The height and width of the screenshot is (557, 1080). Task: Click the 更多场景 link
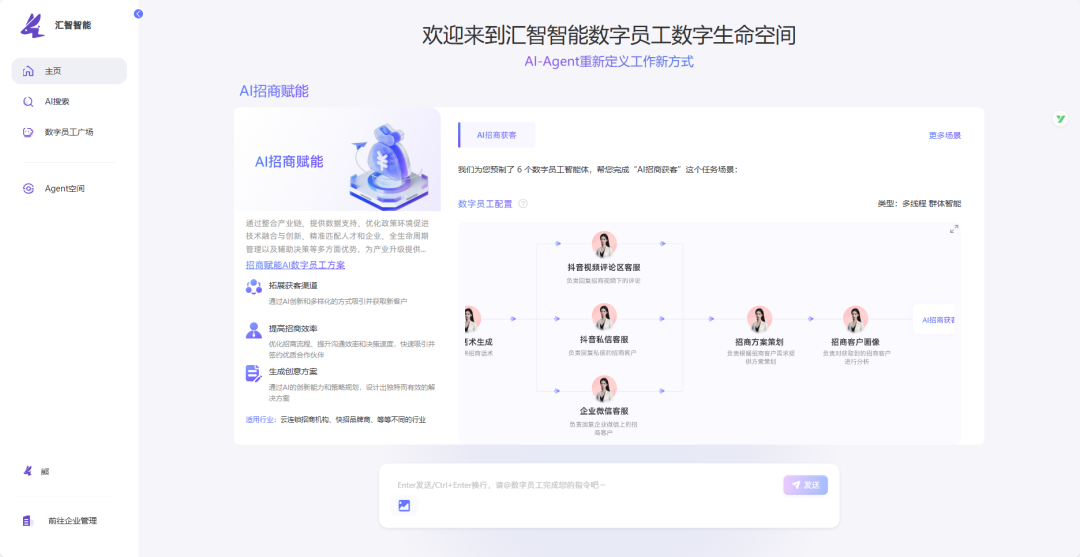(944, 135)
